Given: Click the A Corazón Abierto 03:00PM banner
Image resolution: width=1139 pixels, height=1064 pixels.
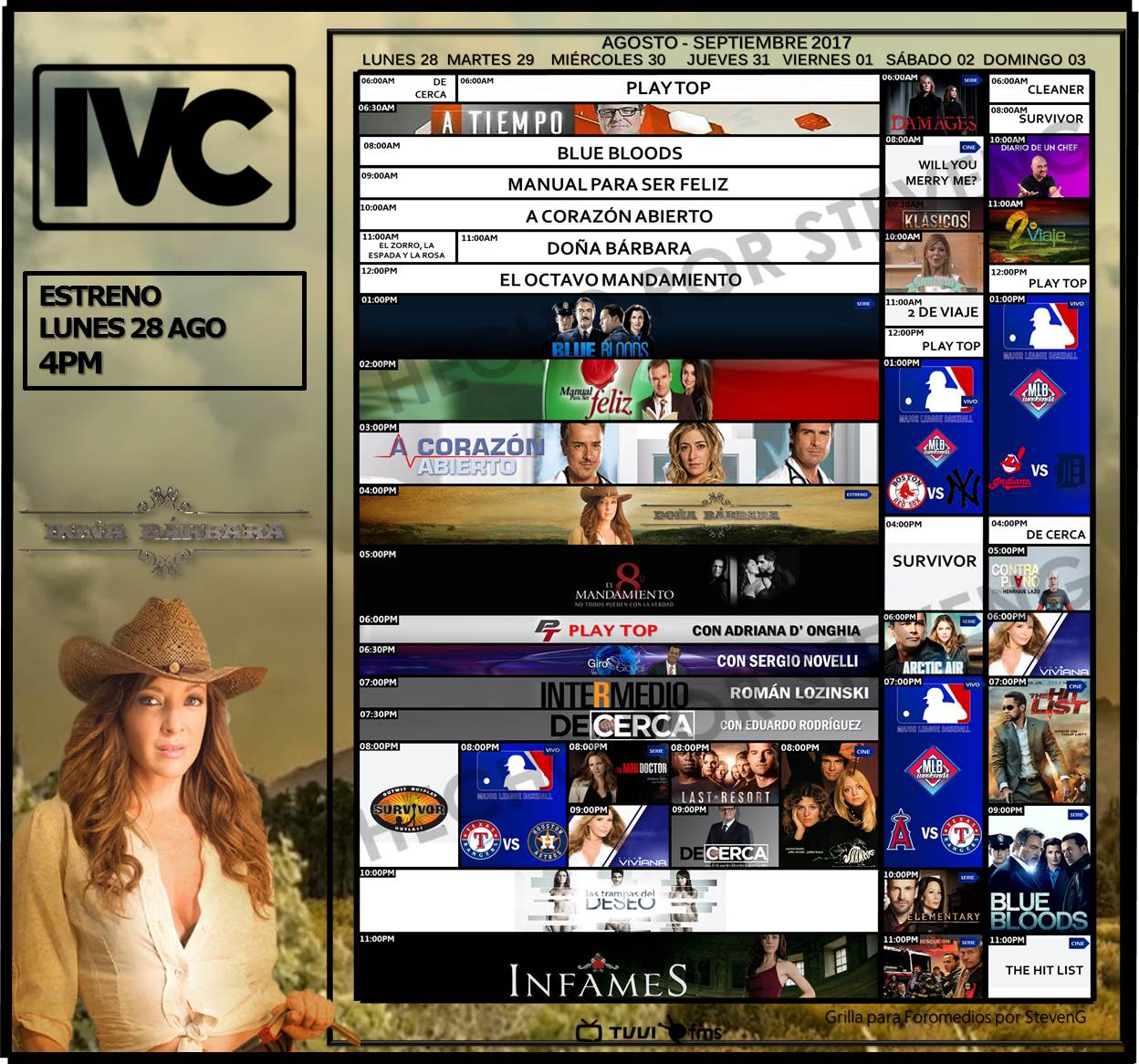Looking at the screenshot, I should pyautogui.click(x=617, y=454).
